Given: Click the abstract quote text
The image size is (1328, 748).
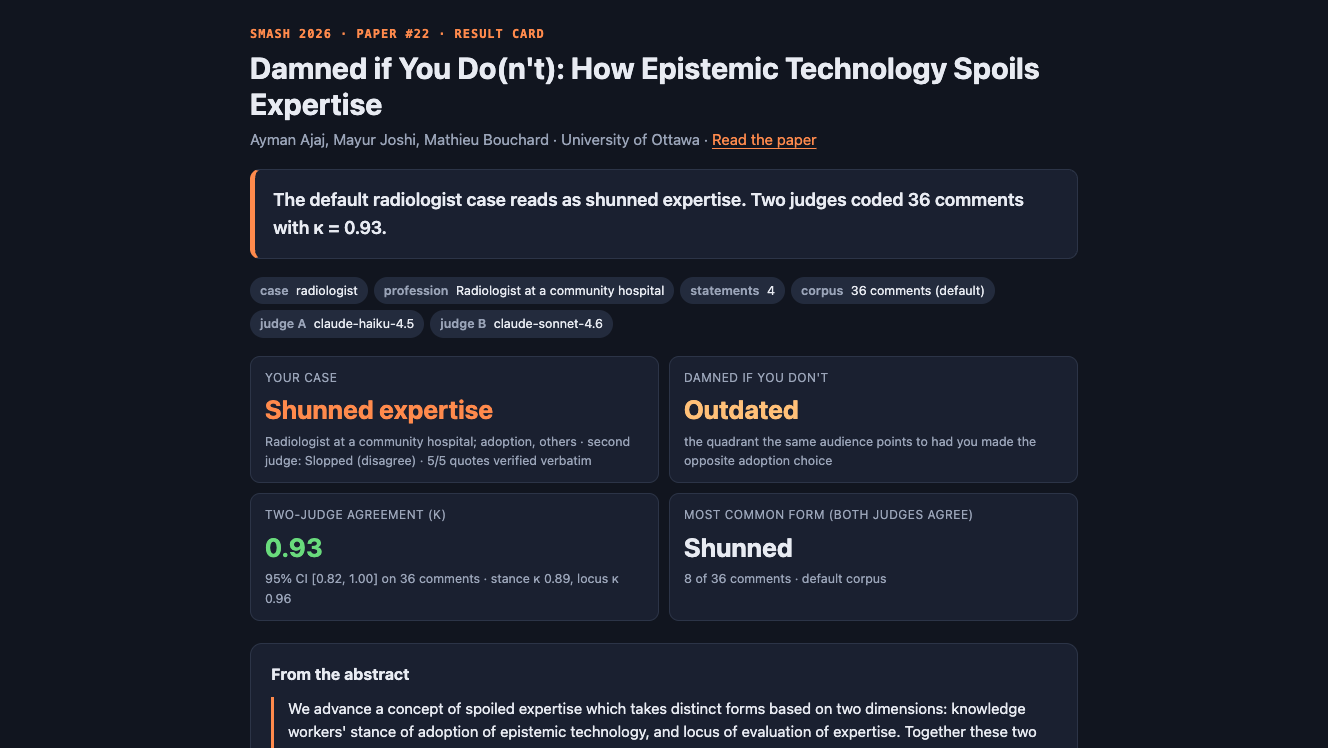Looking at the screenshot, I should pyautogui.click(x=662, y=720).
